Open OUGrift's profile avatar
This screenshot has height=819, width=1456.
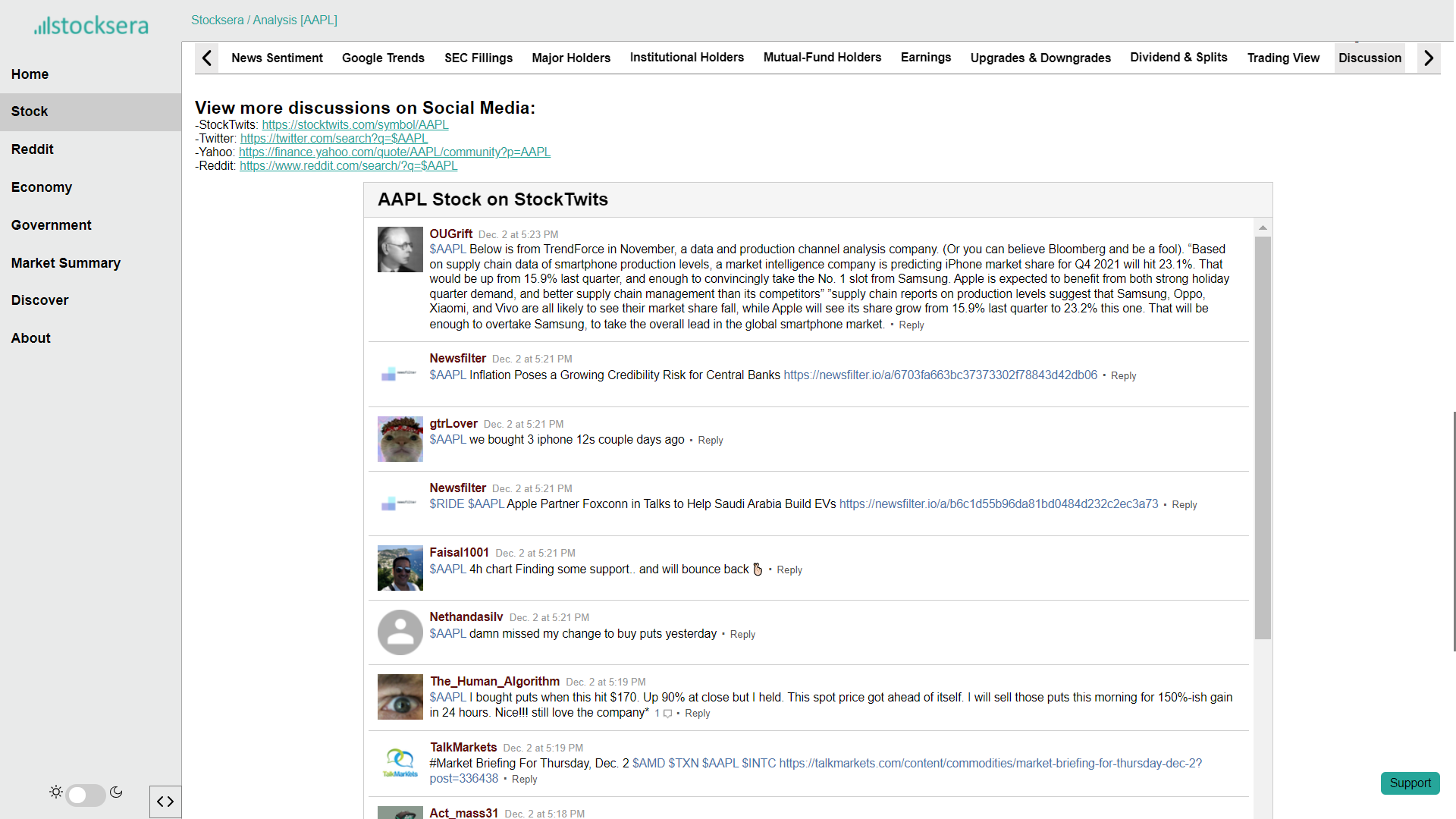400,249
